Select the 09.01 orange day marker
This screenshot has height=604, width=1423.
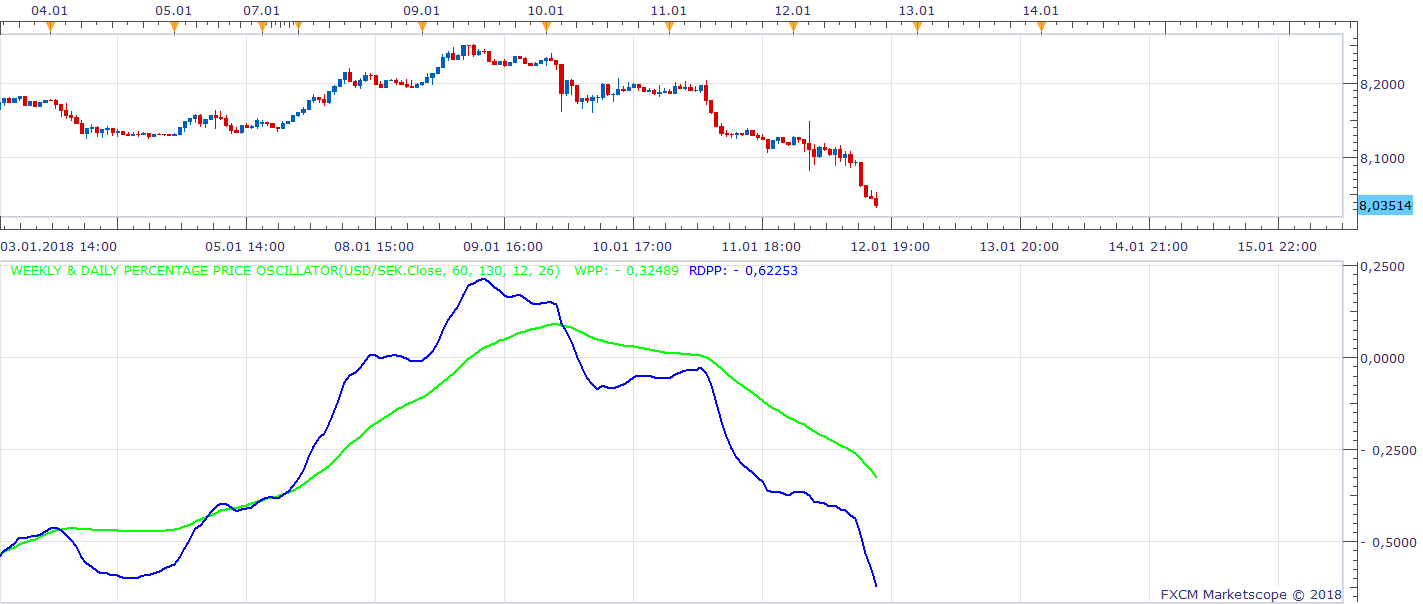pyautogui.click(x=422, y=27)
